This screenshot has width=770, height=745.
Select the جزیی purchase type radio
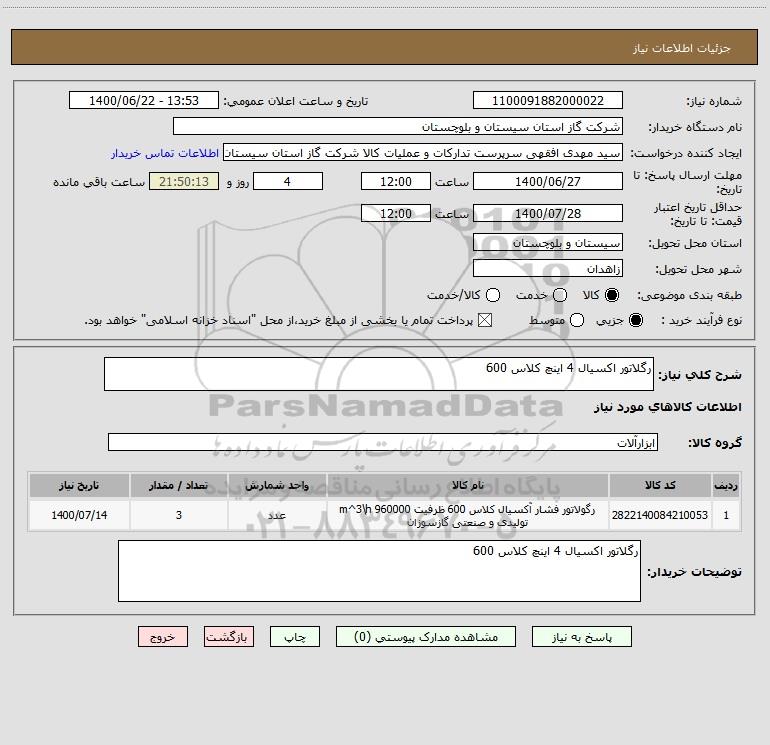pyautogui.click(x=635, y=320)
